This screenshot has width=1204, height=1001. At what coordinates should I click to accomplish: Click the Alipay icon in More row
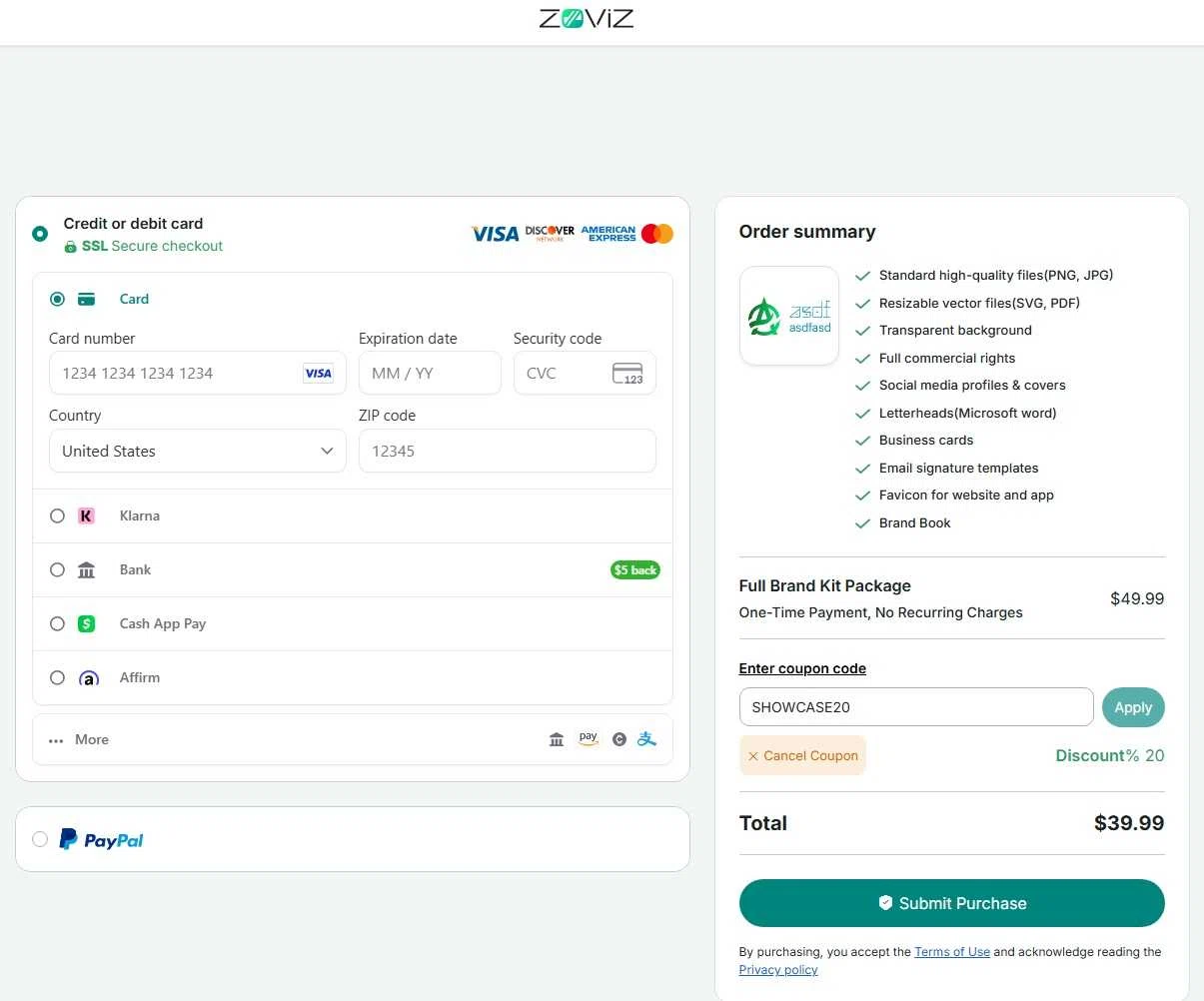click(647, 739)
